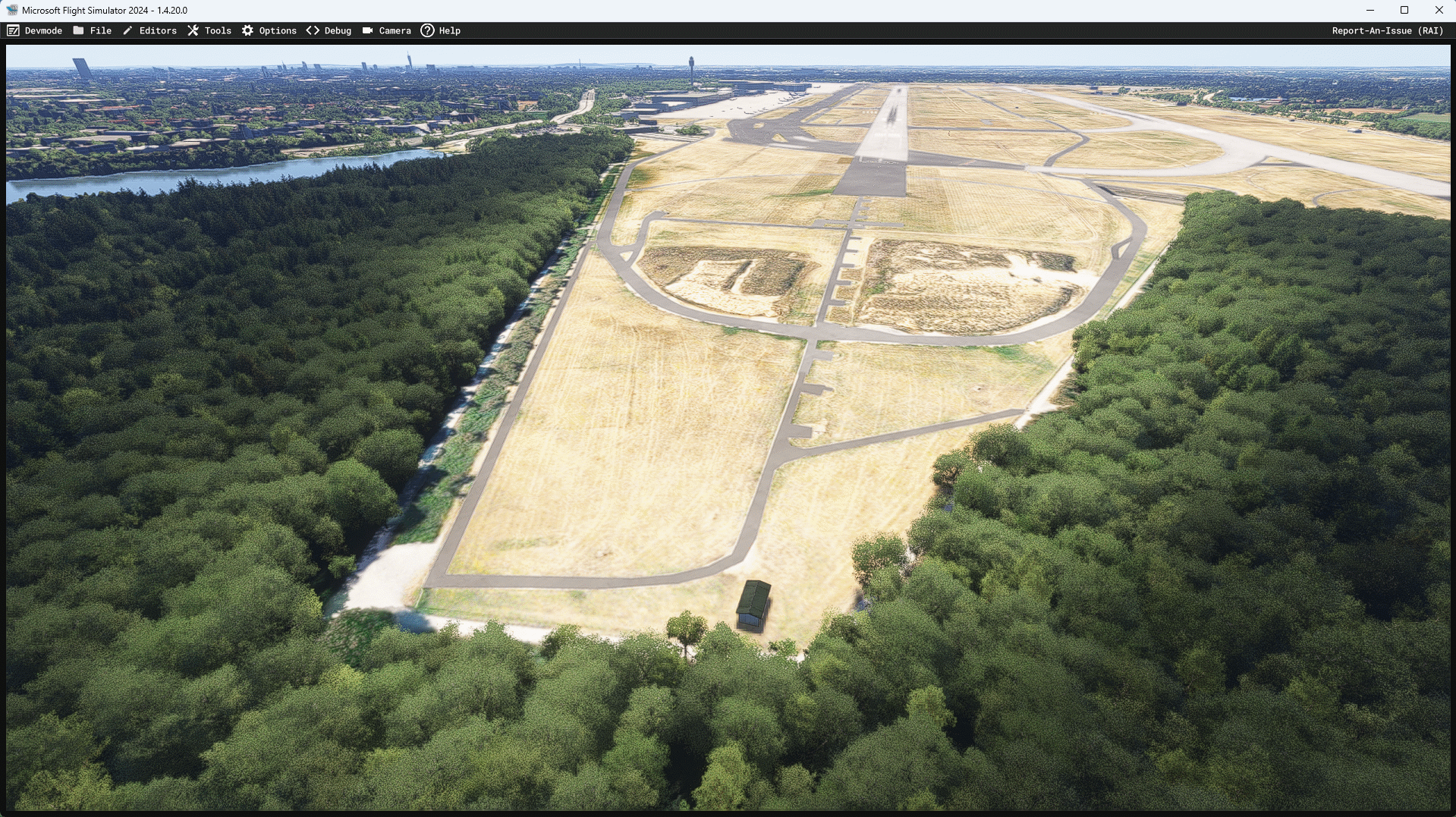Open the Devmode menu
This screenshot has height=817, width=1456.
pyautogui.click(x=43, y=30)
